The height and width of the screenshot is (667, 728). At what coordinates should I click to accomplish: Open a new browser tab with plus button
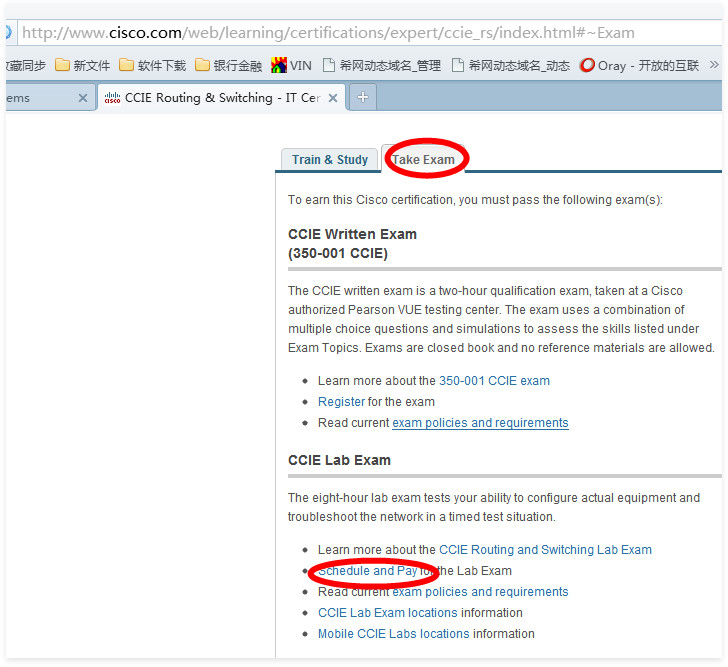[363, 97]
